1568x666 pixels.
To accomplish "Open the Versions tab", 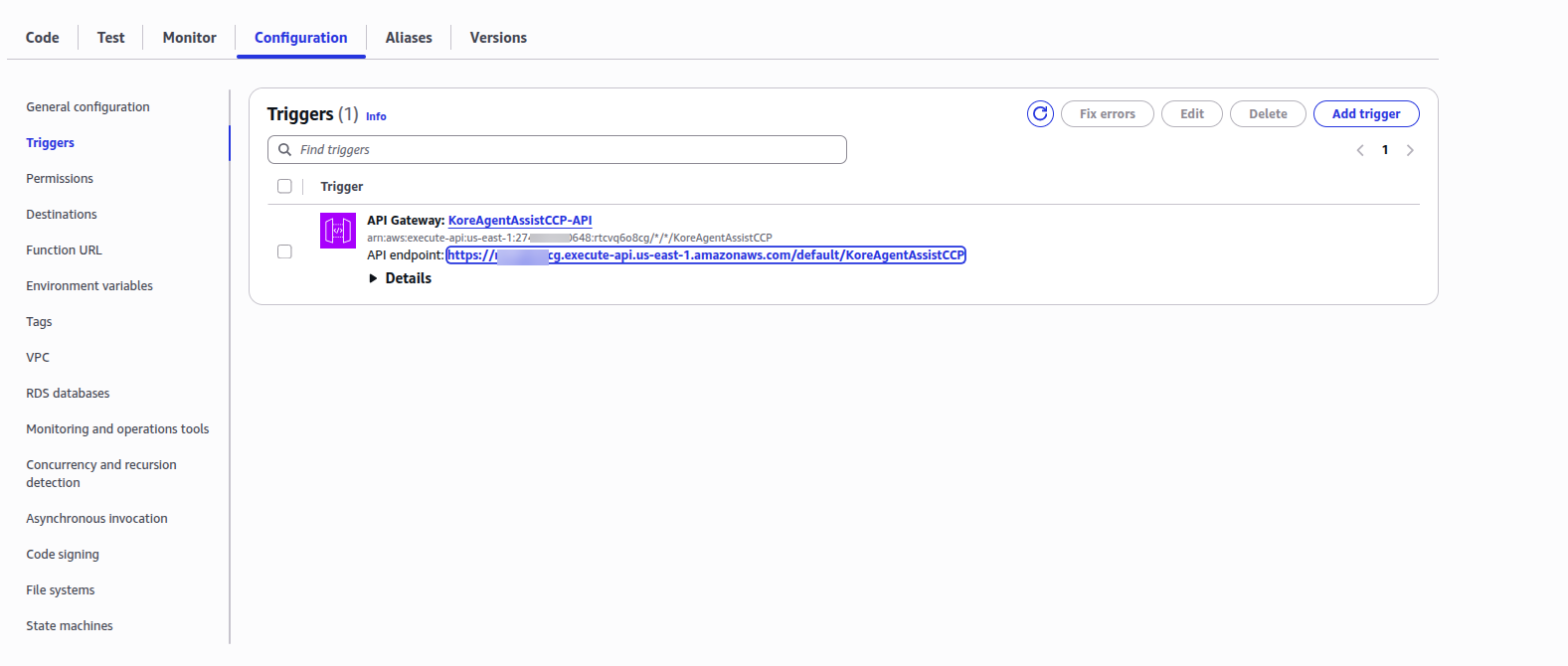I will [498, 38].
